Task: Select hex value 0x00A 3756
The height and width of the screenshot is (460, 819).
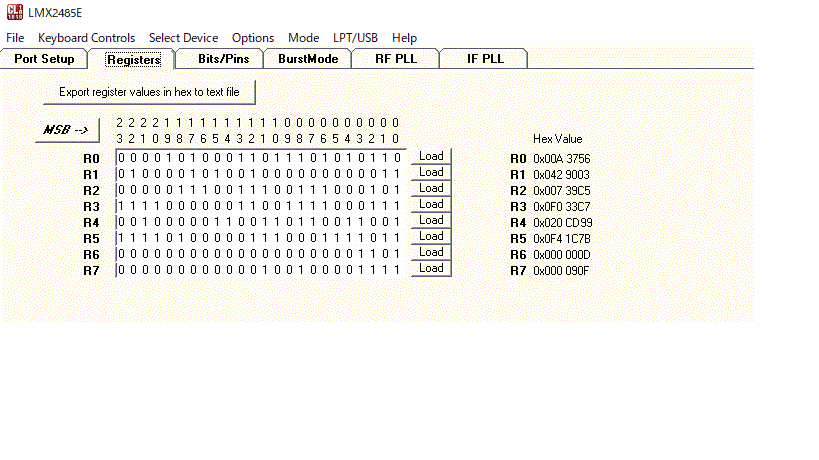Action: click(x=561, y=159)
